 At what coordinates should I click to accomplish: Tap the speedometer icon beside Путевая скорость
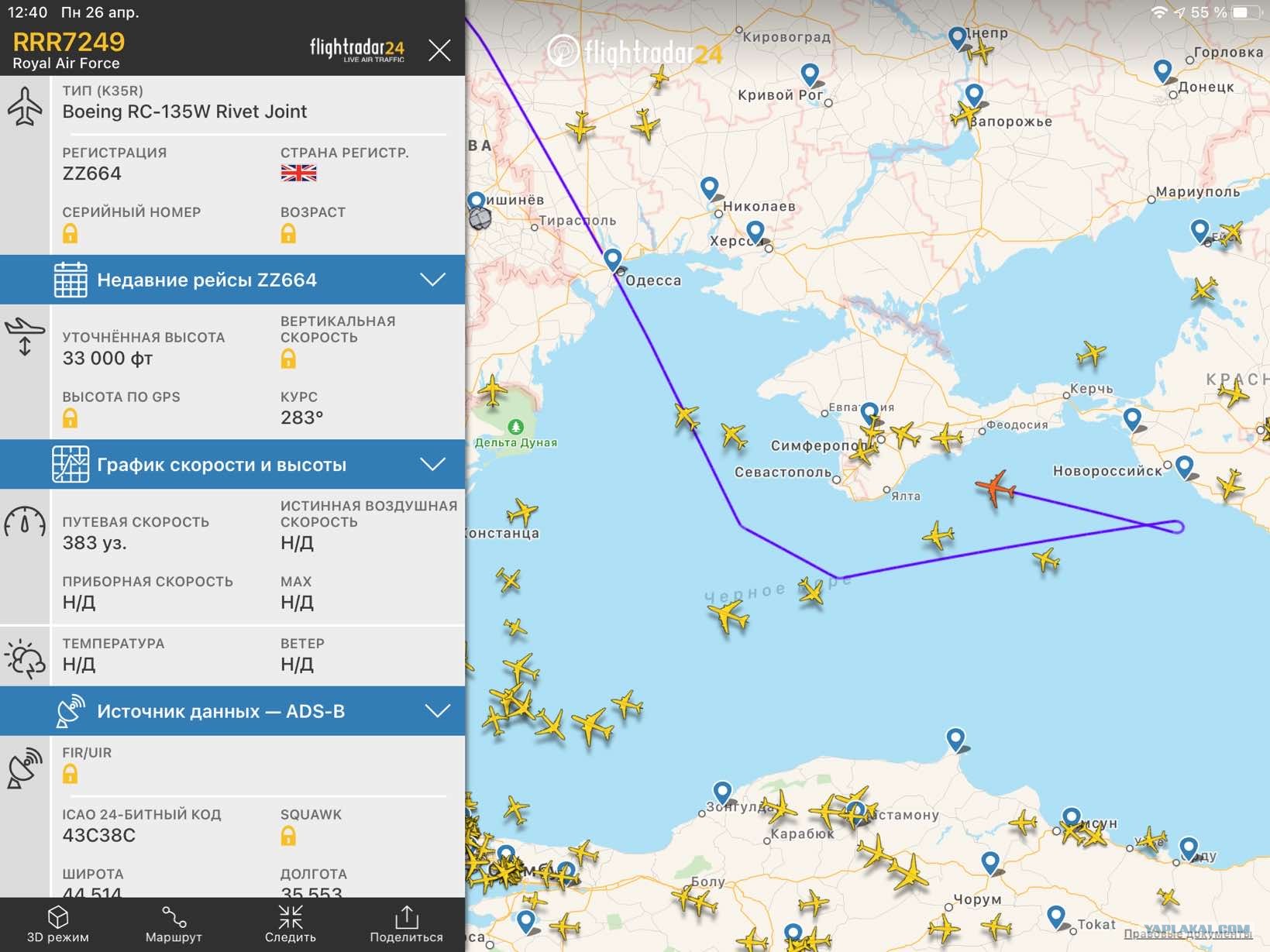click(x=25, y=521)
